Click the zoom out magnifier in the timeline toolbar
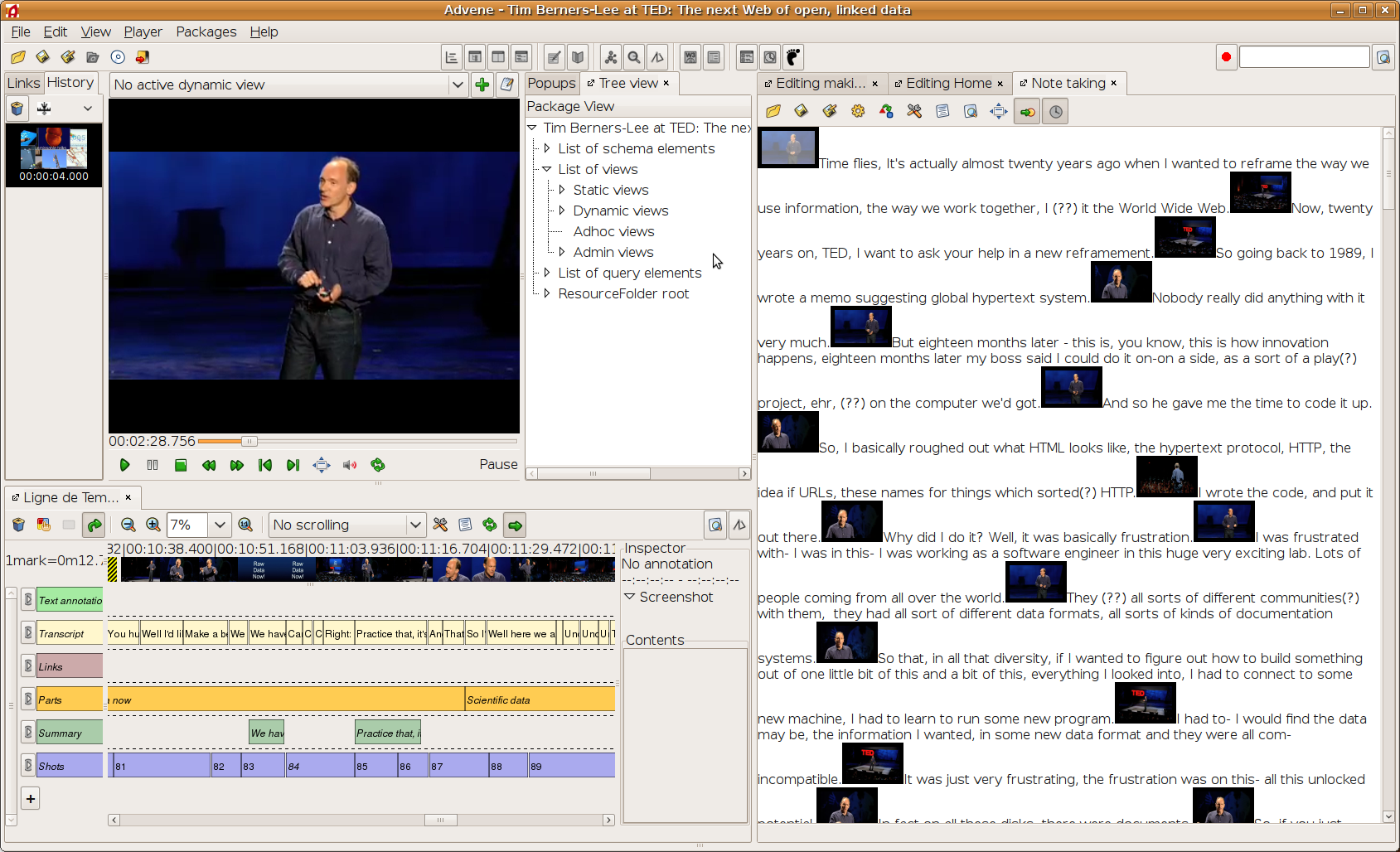This screenshot has height=852, width=1400. (128, 525)
